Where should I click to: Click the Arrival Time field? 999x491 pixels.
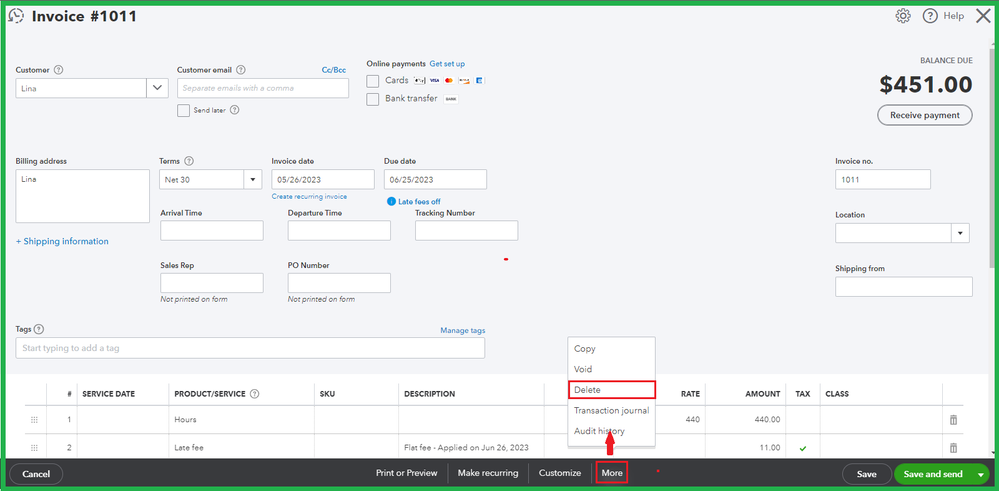pos(212,231)
